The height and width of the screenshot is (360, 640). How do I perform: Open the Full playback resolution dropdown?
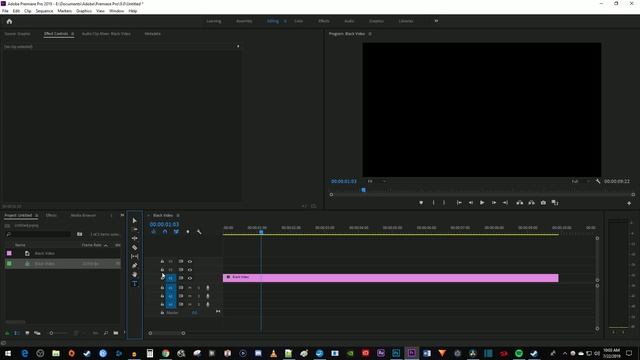(x=581, y=181)
